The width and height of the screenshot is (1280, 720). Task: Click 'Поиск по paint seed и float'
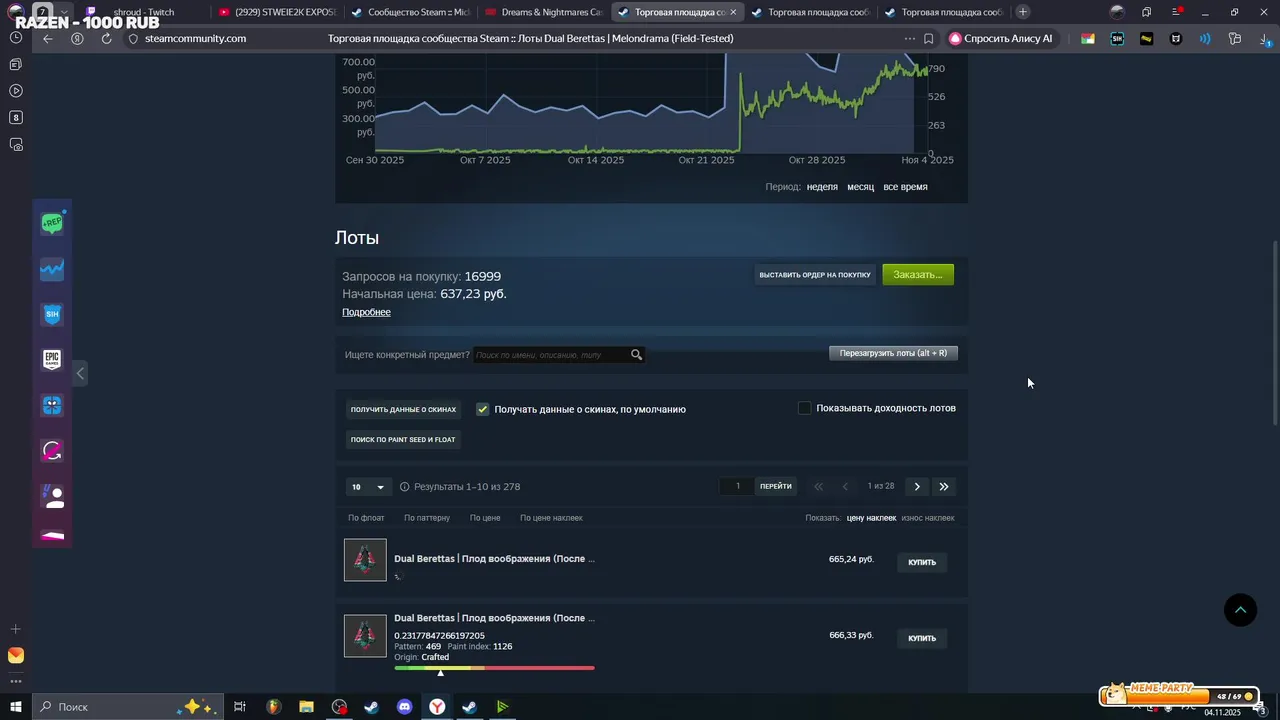point(403,439)
